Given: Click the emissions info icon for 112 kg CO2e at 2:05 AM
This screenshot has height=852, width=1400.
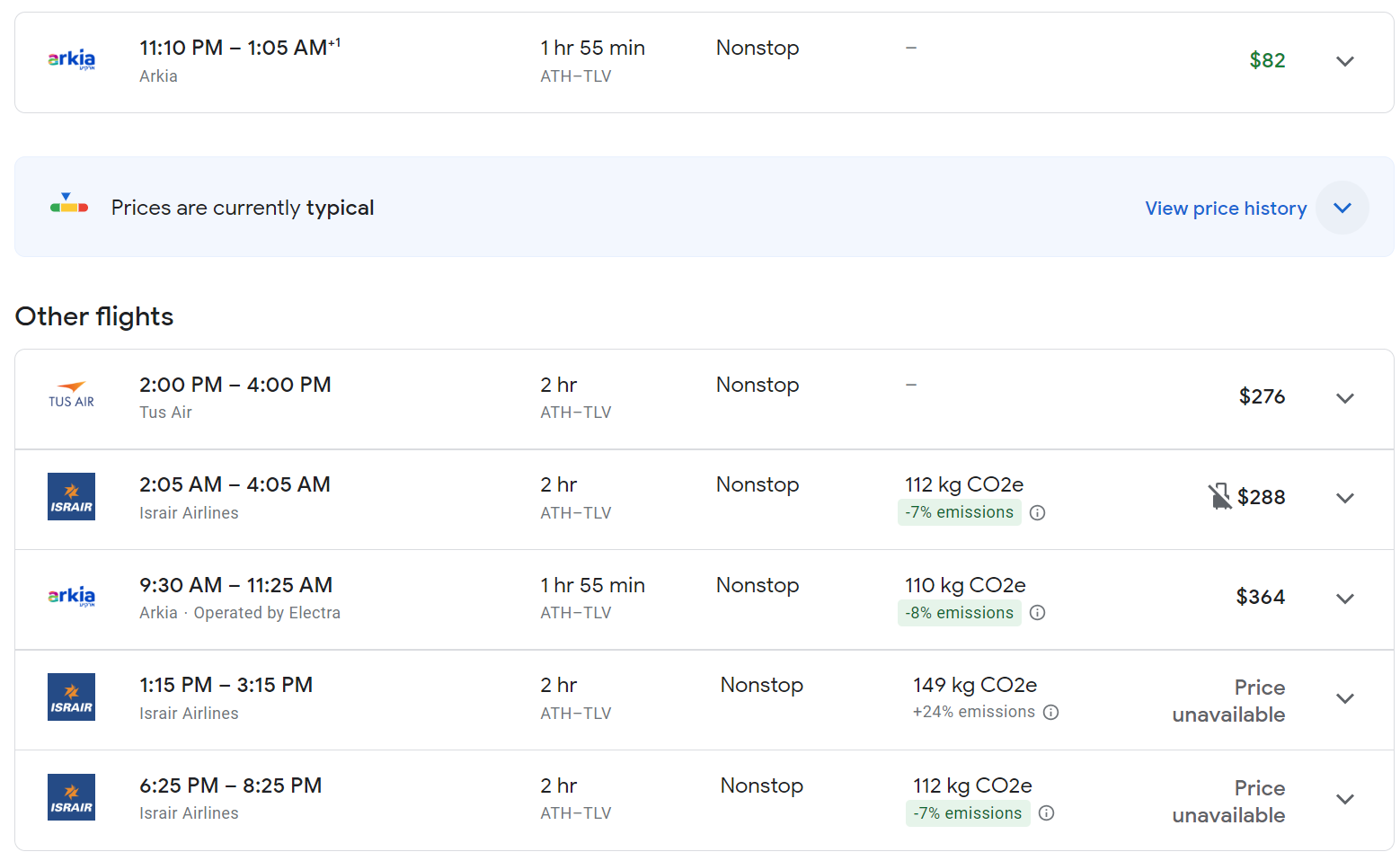Looking at the screenshot, I should click(x=1037, y=513).
